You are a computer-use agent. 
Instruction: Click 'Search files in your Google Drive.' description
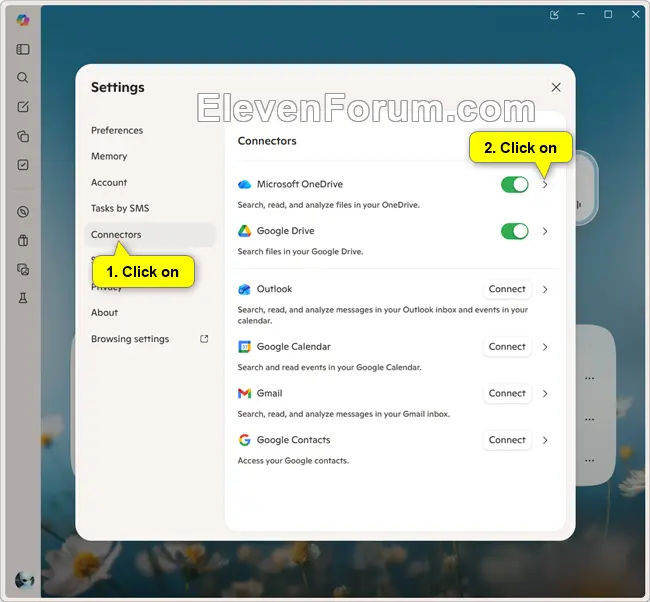tap(301, 252)
